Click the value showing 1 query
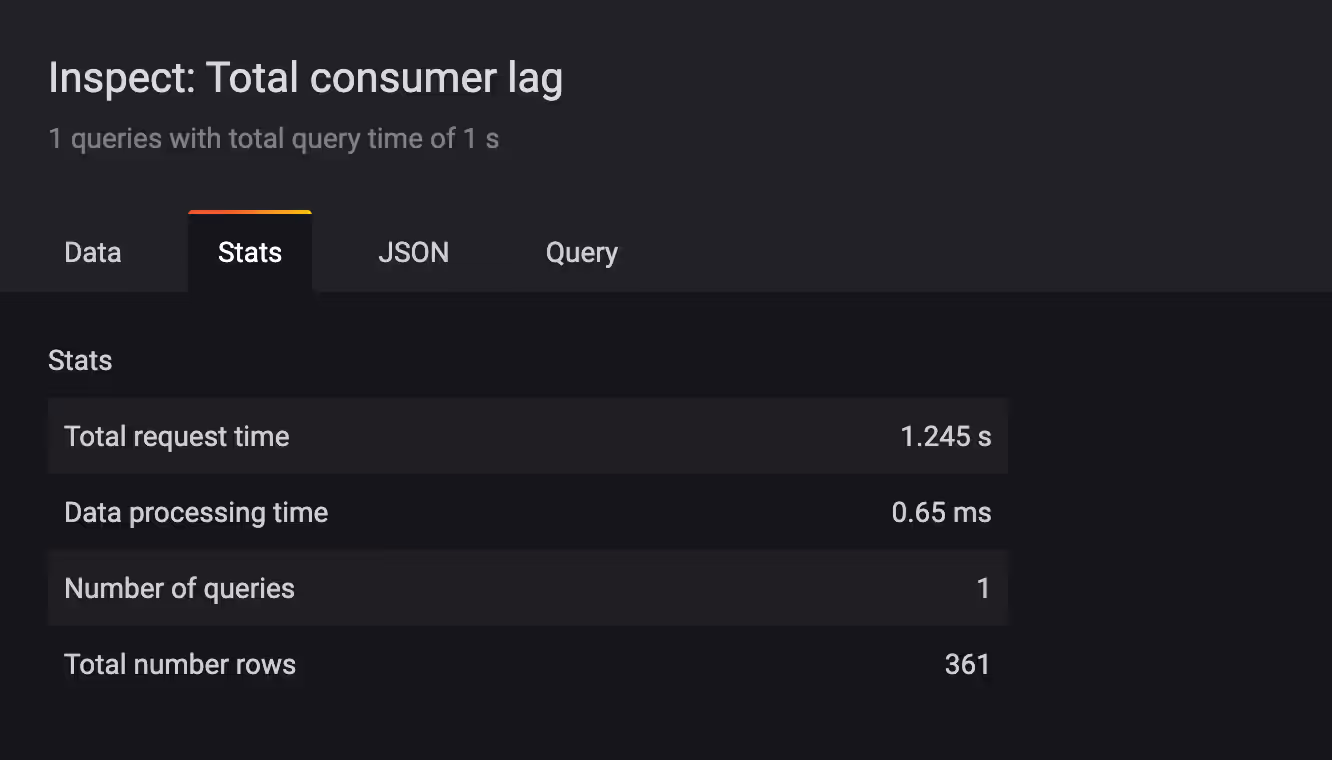This screenshot has width=1332, height=760. point(983,588)
